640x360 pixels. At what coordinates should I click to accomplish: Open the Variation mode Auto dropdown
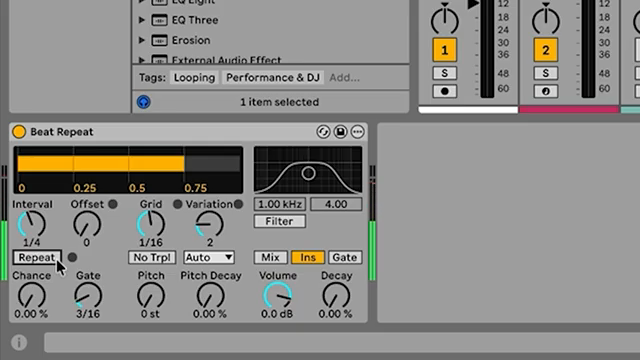tap(209, 258)
